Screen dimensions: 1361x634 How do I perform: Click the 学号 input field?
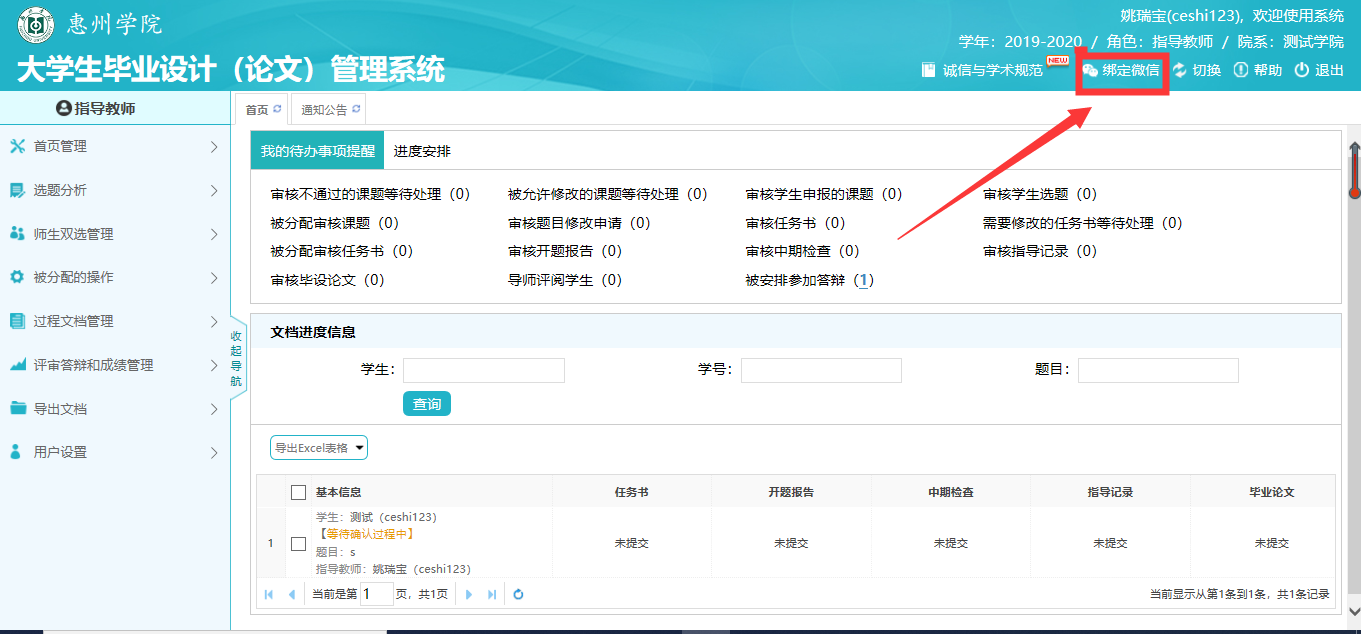(x=821, y=371)
